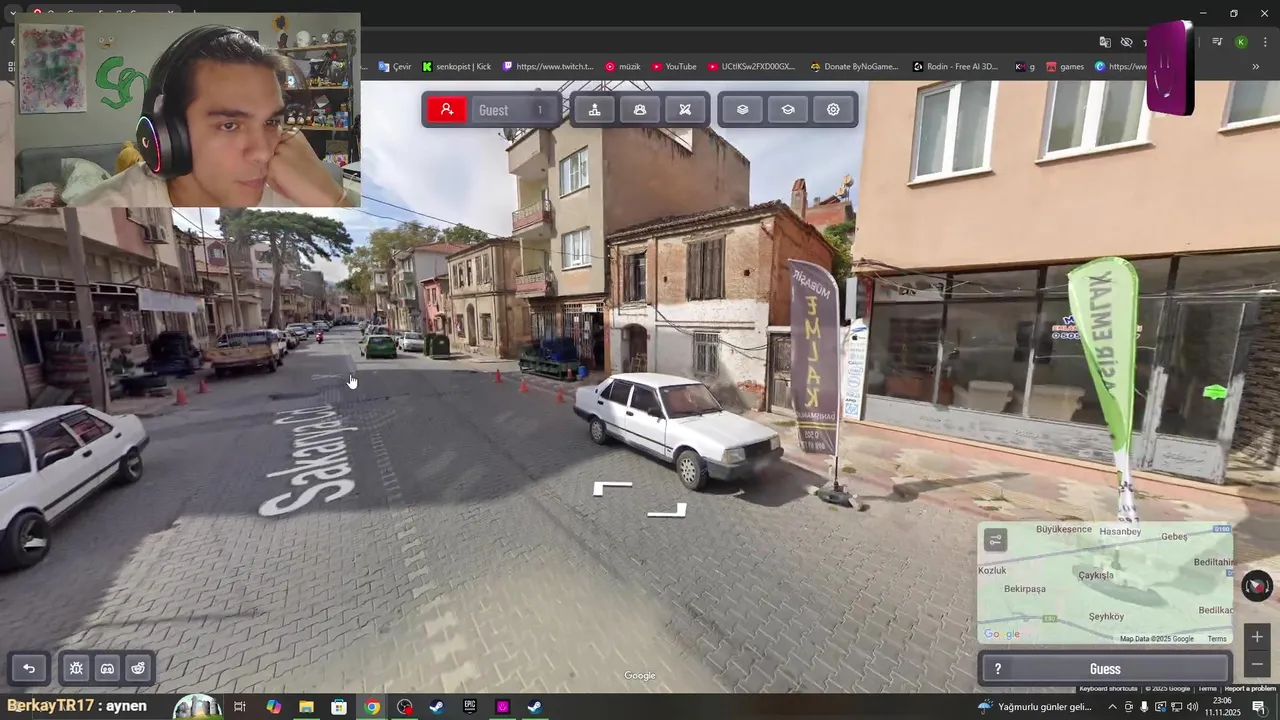Image resolution: width=1280 pixels, height=720 pixels.
Task: Open the Donate ByNoGame bookmark
Action: pyautogui.click(x=854, y=67)
